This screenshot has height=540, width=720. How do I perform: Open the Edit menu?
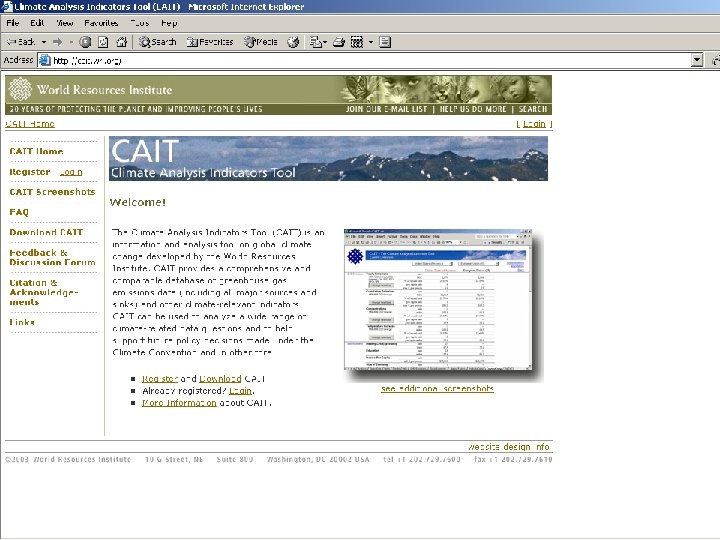coord(37,23)
